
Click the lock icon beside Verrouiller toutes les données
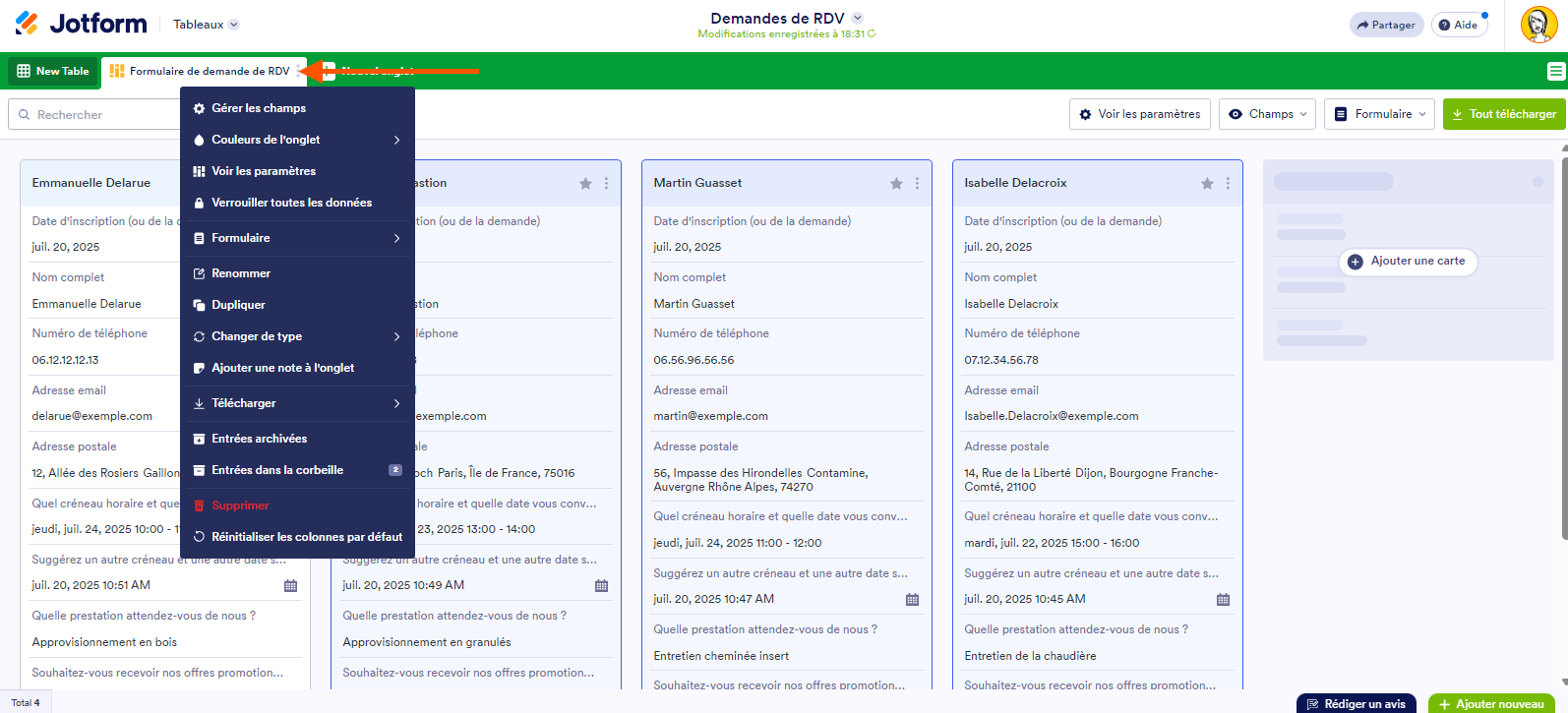199,203
